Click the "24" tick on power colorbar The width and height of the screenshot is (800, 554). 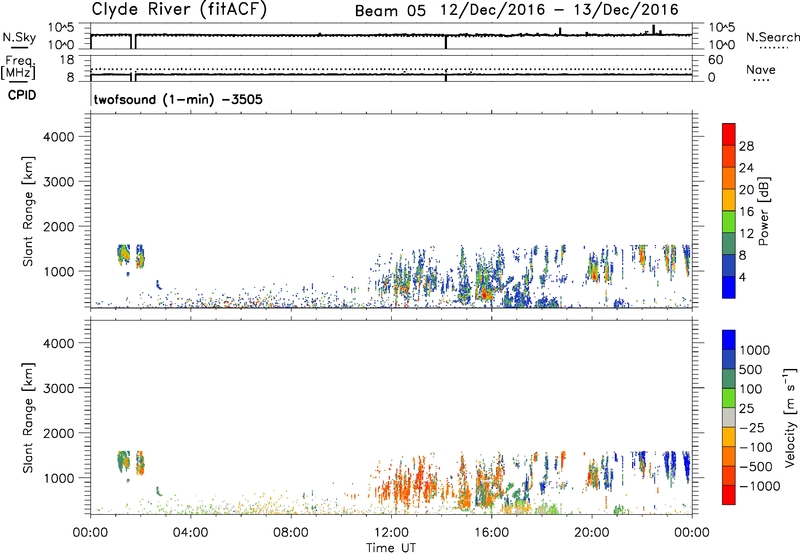pyautogui.click(x=746, y=168)
